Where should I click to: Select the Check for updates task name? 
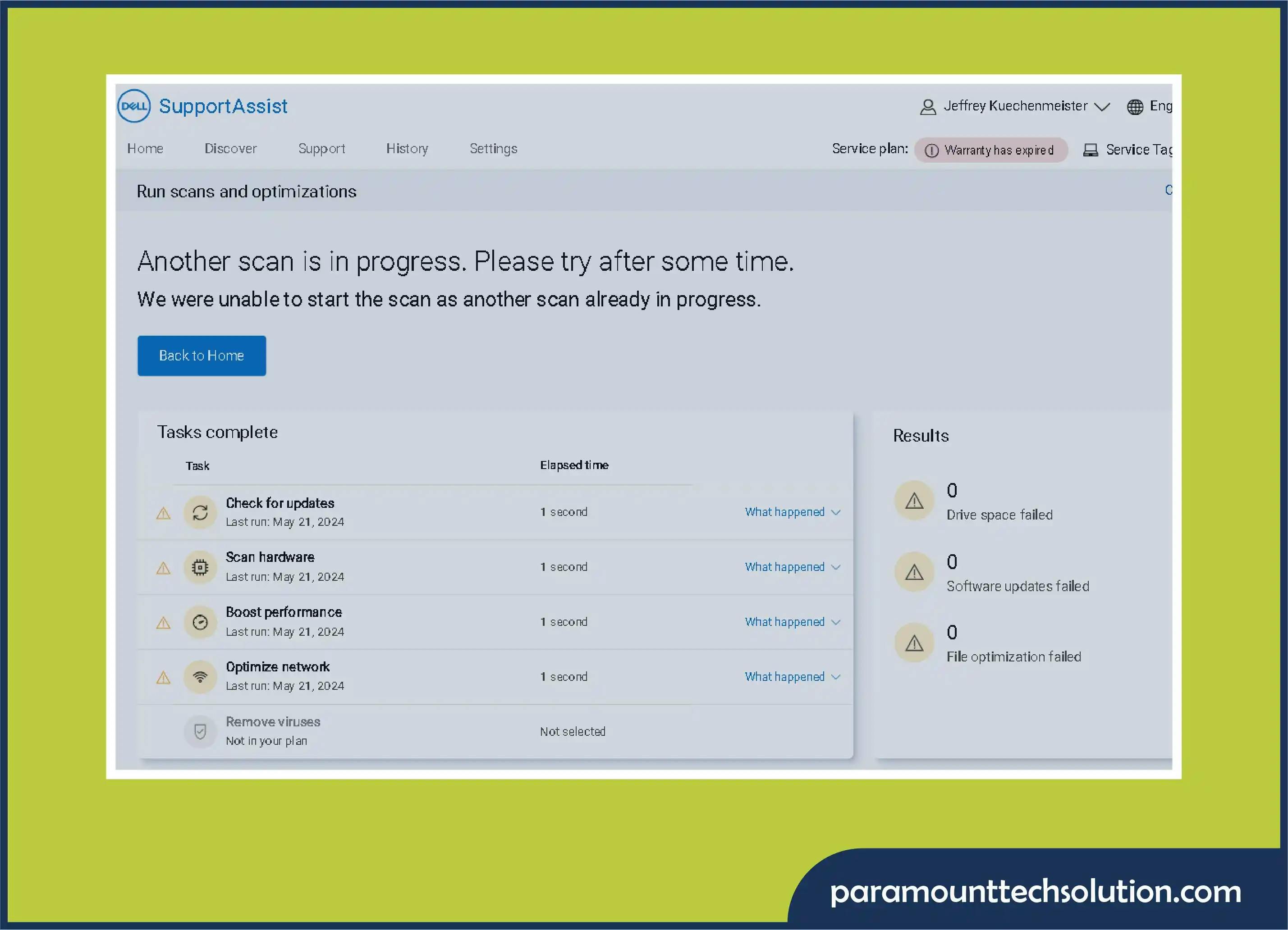click(x=280, y=503)
